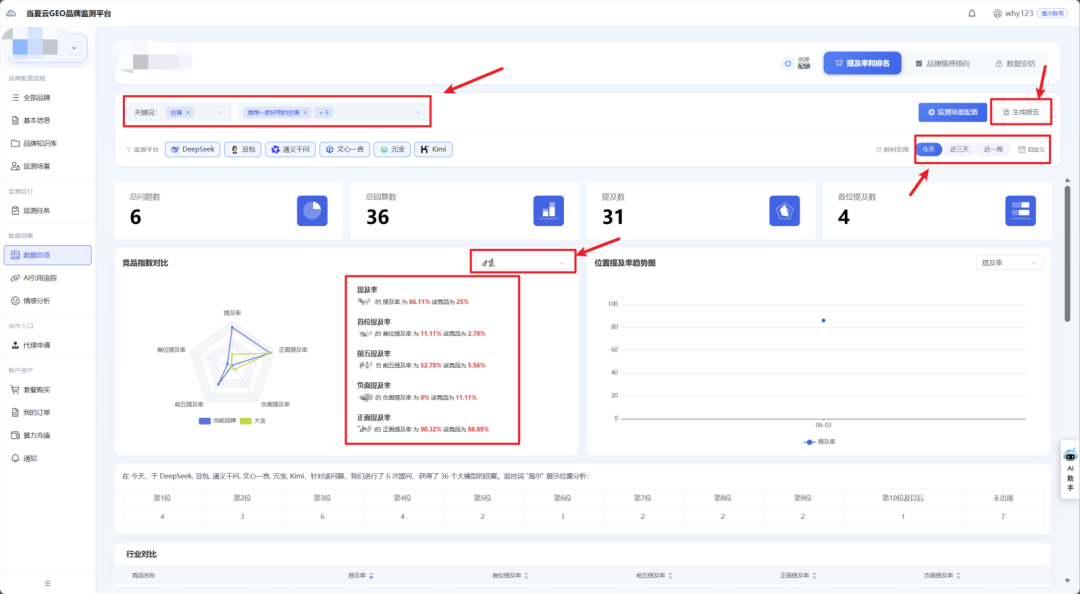
Task: Open the 自定义 custom date picker
Action: 1031,150
